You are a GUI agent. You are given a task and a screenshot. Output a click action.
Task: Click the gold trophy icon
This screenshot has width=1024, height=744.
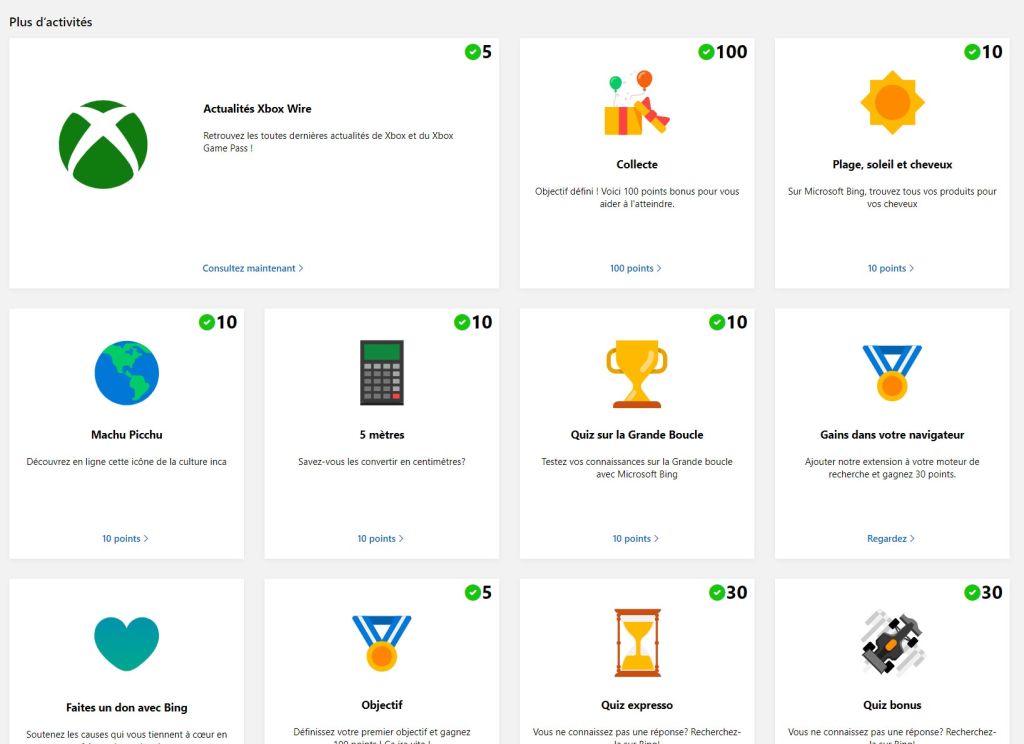tap(637, 374)
